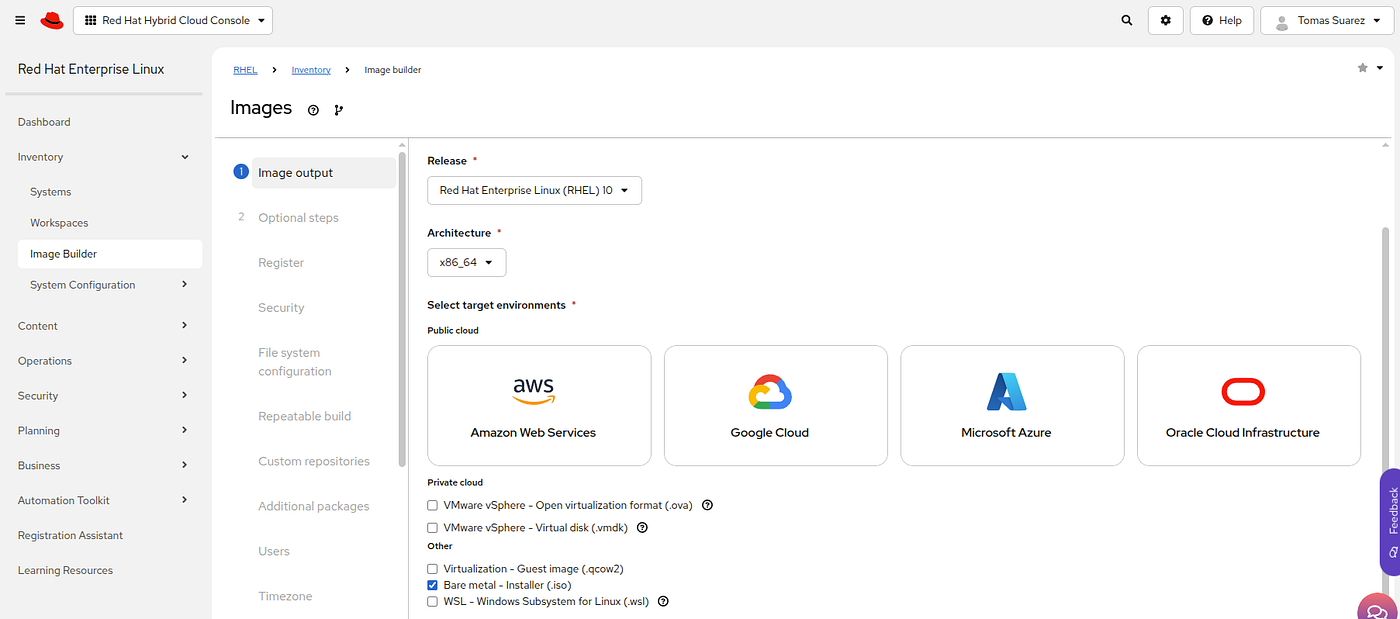Expand System Configuration submenu
Viewport: 1400px width, 619px height.
tap(110, 285)
